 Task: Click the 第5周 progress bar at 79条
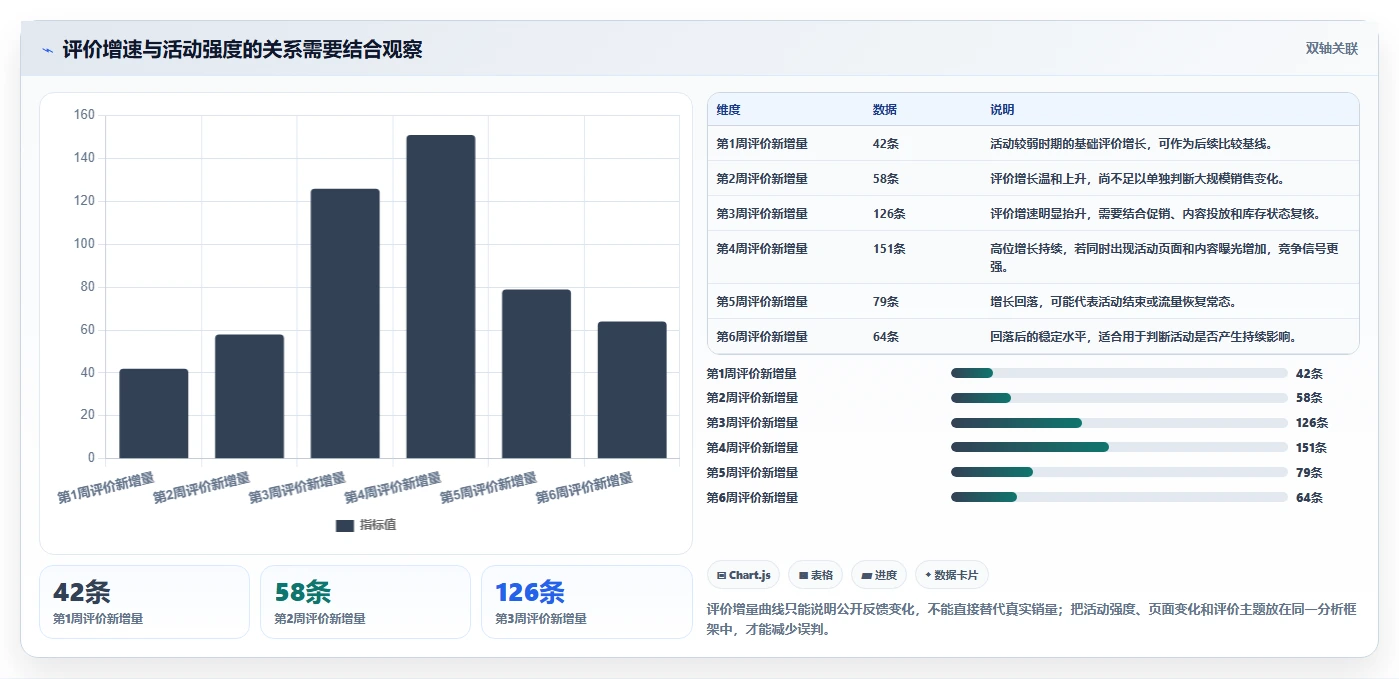1119,472
